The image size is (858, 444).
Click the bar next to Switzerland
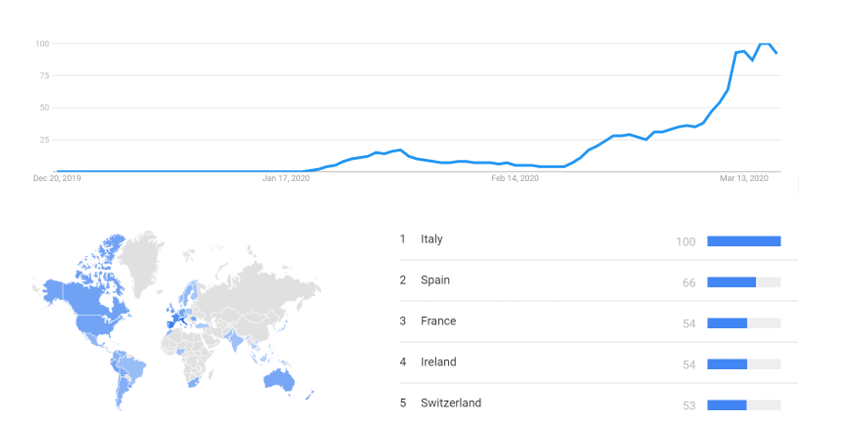pyautogui.click(x=727, y=405)
